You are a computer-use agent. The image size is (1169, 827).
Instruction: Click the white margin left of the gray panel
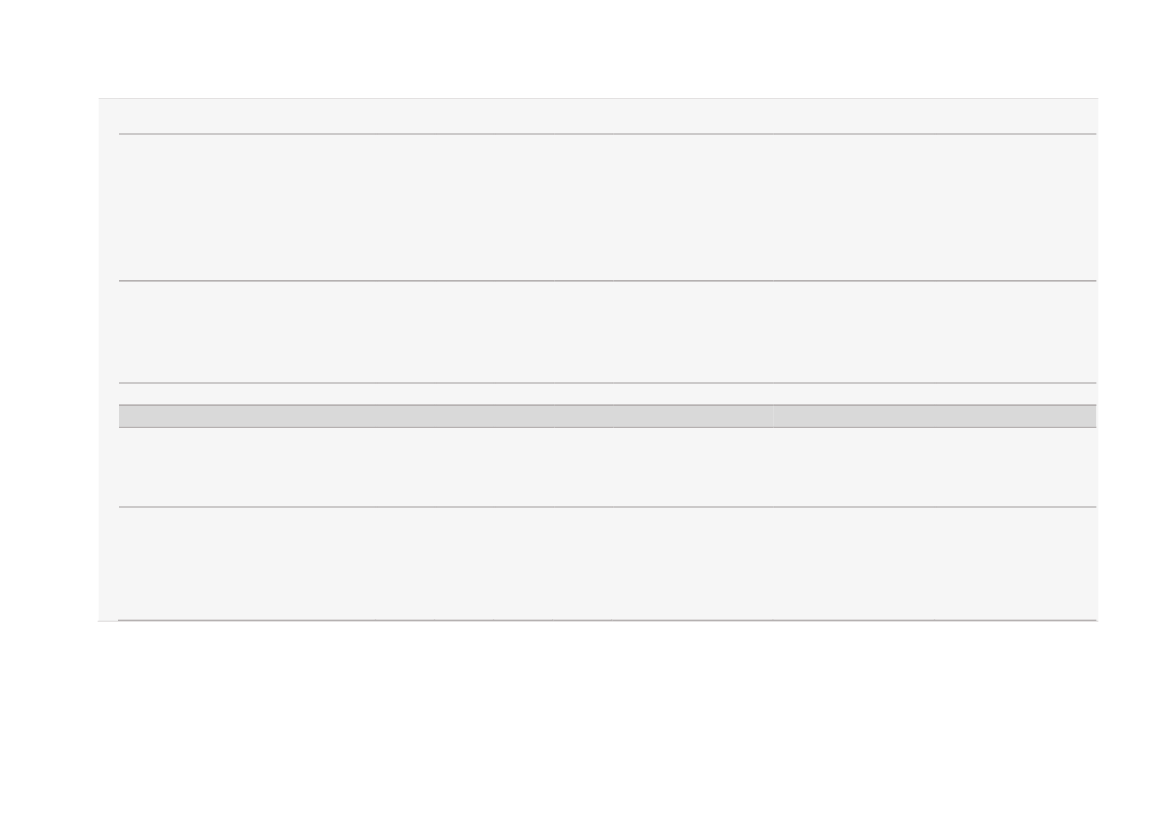click(x=48, y=359)
